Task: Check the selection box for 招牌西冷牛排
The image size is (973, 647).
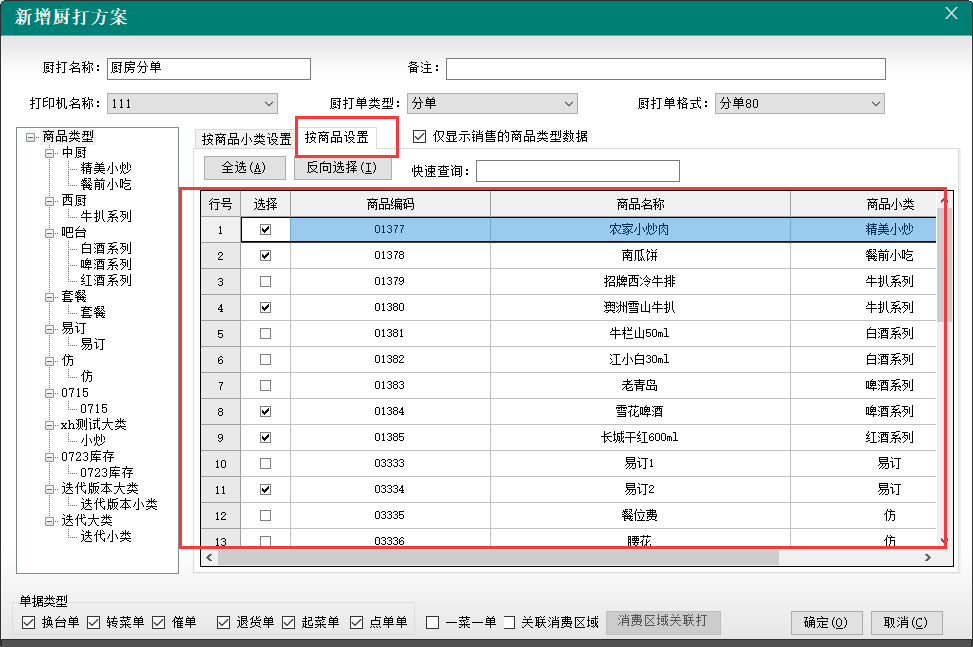Action: click(266, 281)
